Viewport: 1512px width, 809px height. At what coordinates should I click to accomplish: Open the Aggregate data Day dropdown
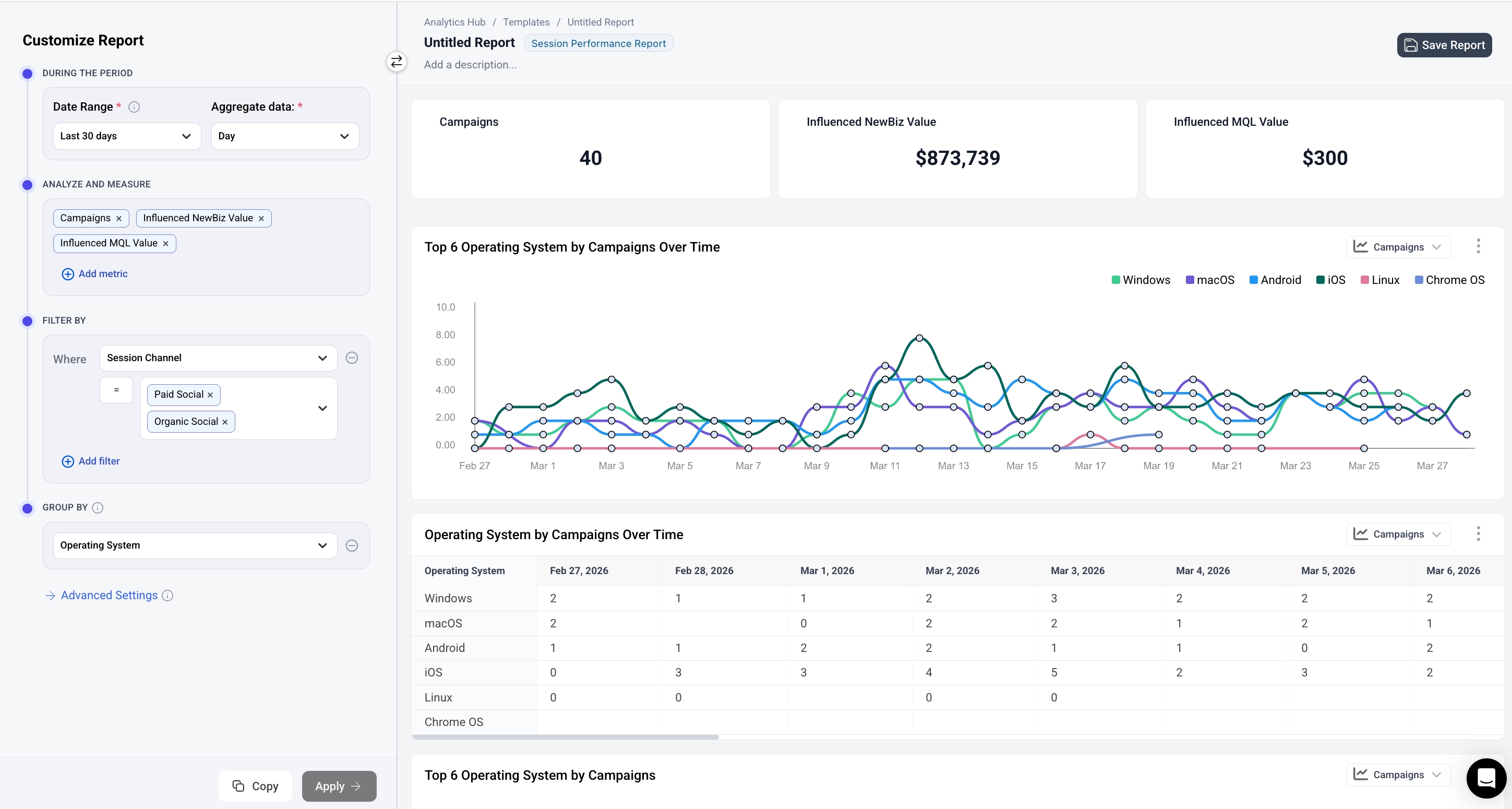285,136
